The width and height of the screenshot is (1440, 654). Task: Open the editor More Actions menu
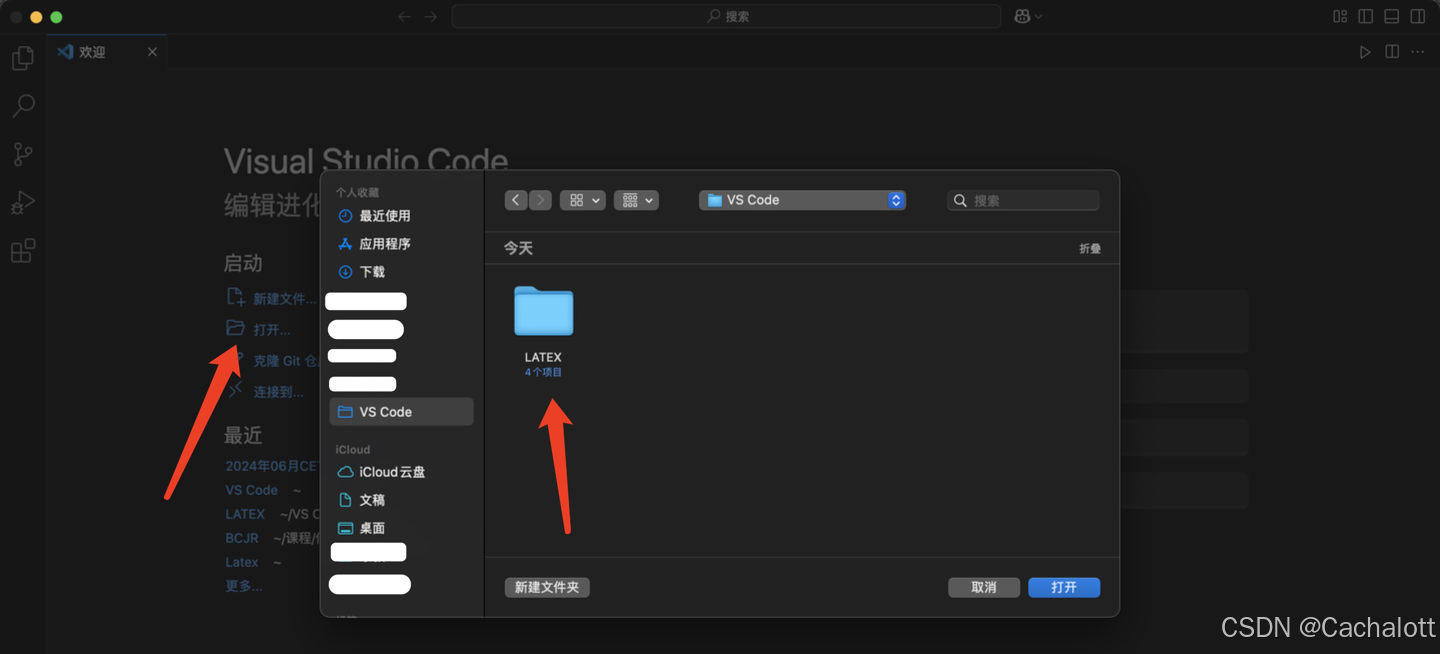pos(1418,52)
